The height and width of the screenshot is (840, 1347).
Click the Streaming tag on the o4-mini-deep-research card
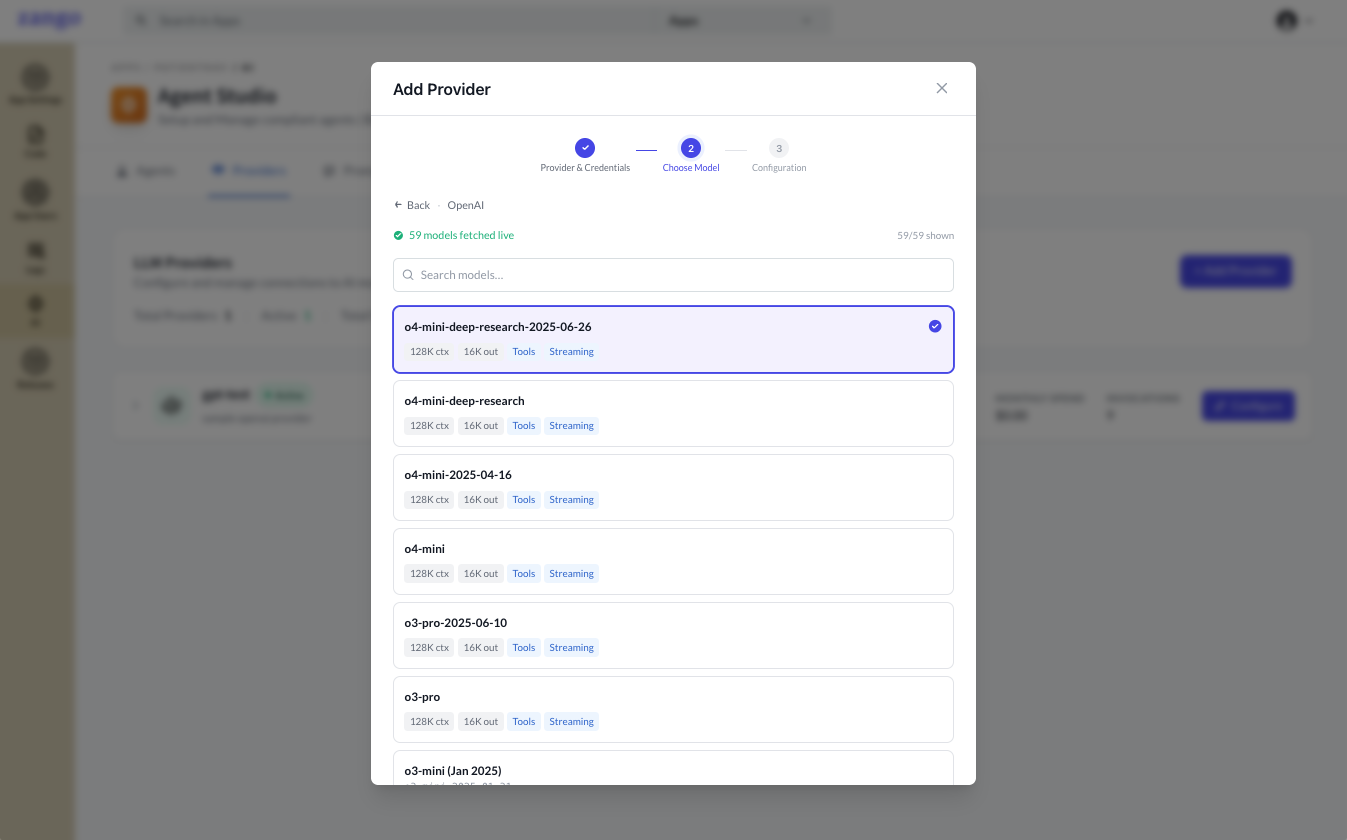point(571,426)
